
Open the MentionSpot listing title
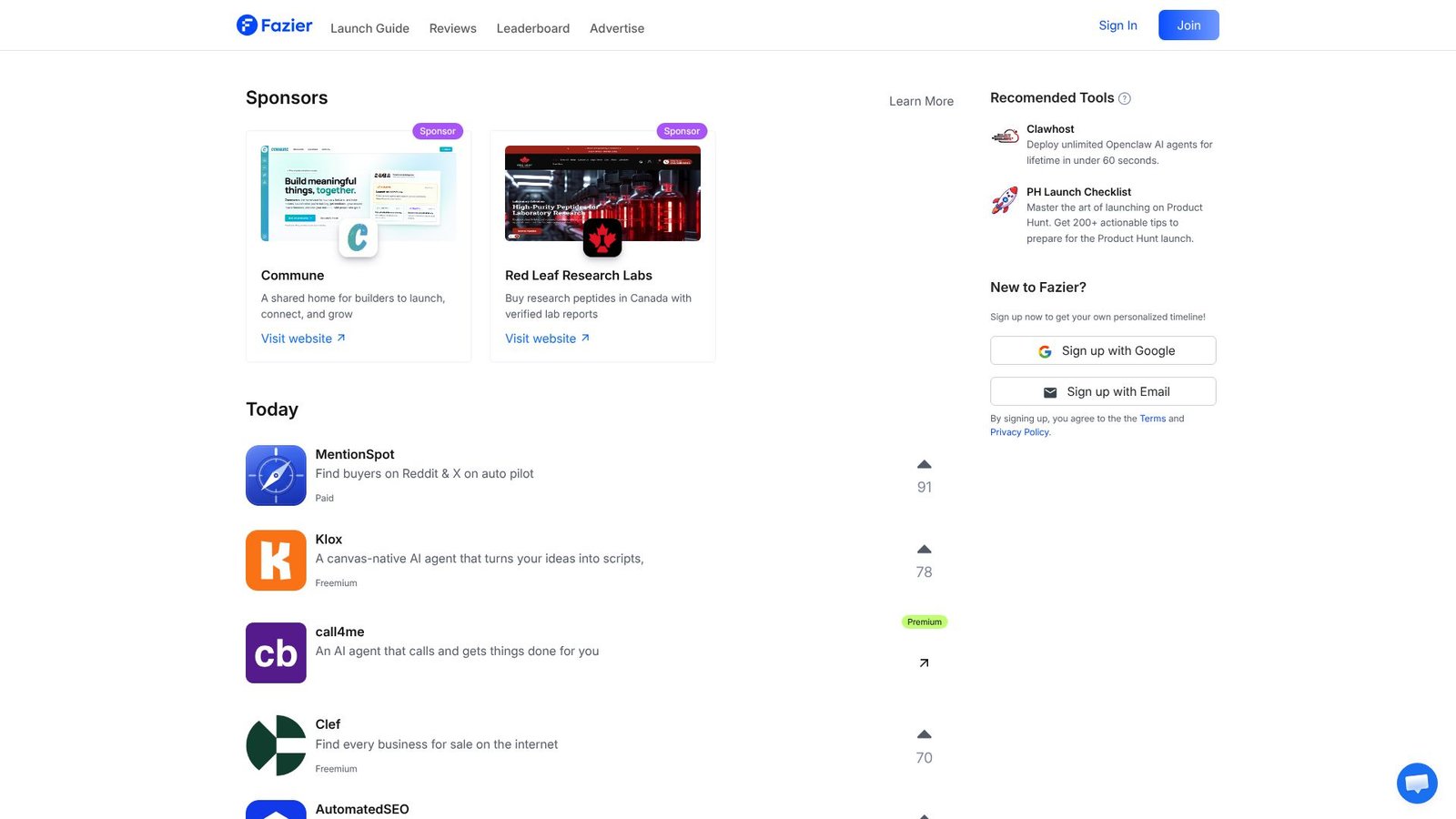tap(355, 454)
